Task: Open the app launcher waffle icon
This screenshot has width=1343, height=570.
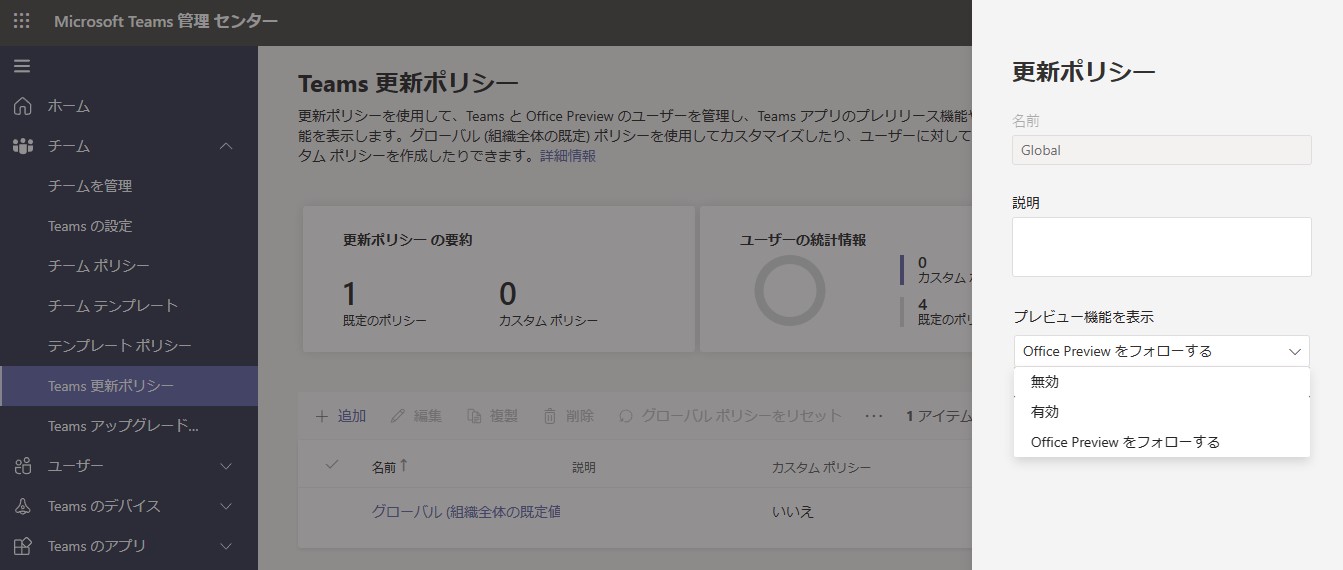Action: point(21,21)
